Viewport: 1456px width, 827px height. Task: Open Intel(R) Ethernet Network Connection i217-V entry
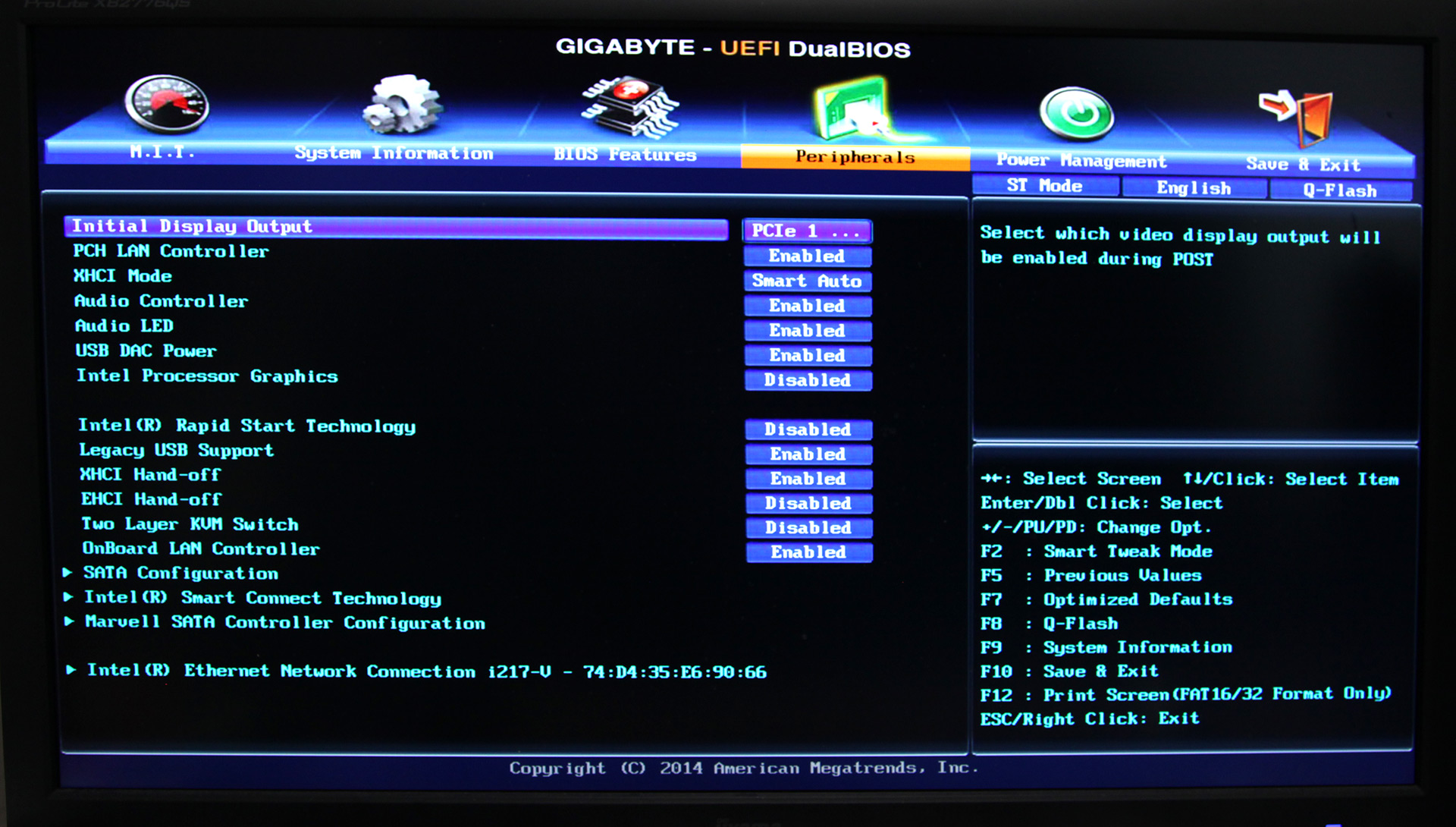[x=427, y=671]
